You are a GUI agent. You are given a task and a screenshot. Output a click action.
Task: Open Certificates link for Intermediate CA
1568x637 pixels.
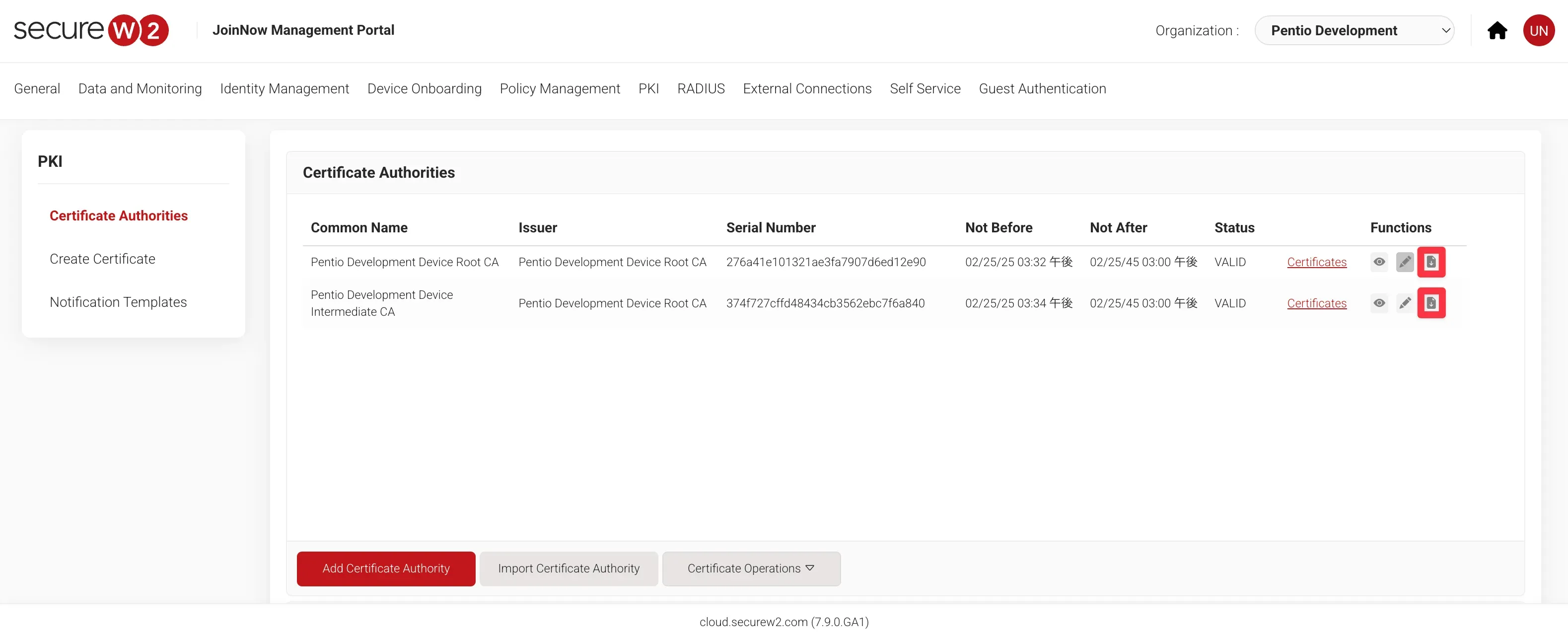(x=1316, y=303)
